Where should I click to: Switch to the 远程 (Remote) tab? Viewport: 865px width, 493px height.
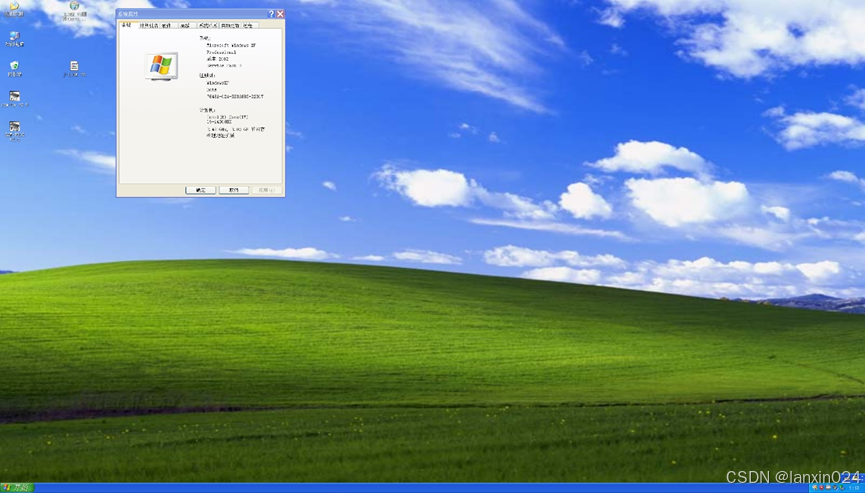click(249, 25)
